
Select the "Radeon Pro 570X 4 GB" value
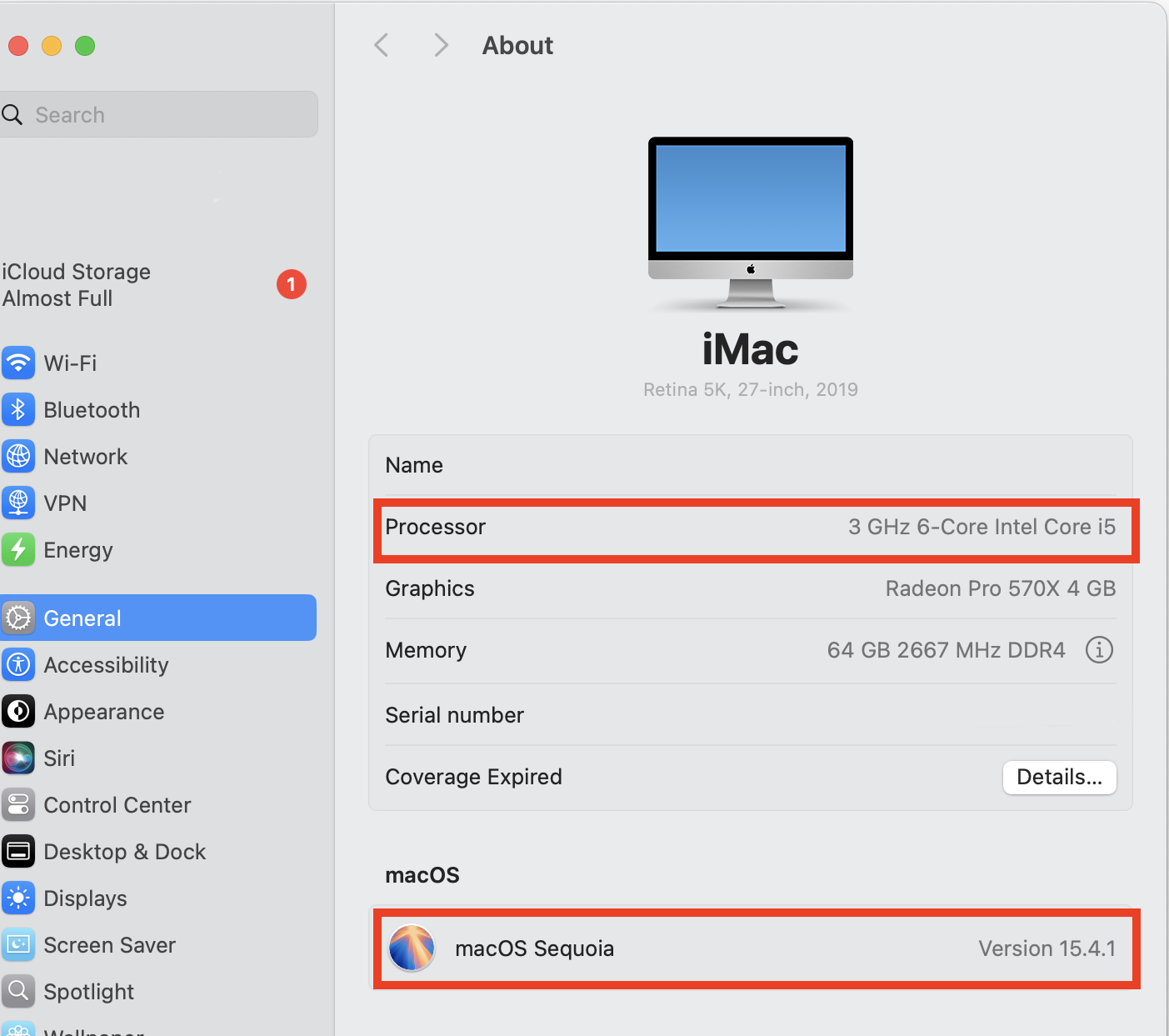[x=1001, y=588]
